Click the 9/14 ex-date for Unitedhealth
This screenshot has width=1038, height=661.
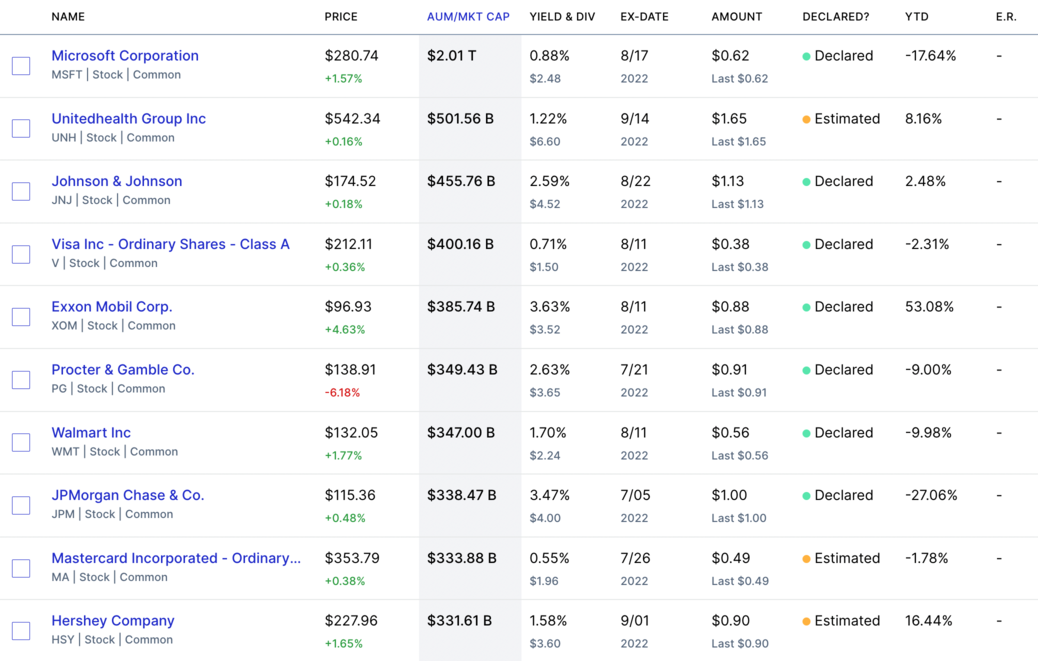(635, 118)
